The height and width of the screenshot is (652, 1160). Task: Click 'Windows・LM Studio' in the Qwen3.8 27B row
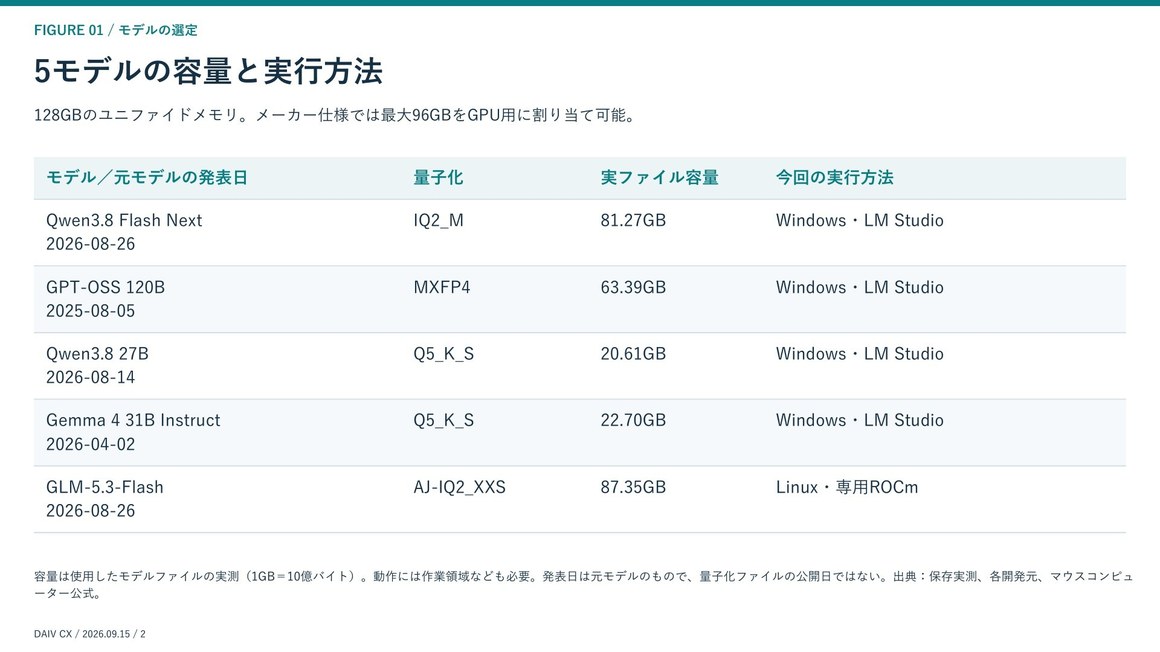[860, 354]
